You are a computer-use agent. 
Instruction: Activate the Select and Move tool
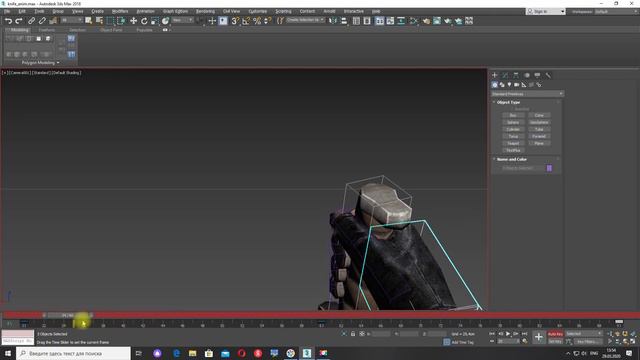click(x=133, y=20)
